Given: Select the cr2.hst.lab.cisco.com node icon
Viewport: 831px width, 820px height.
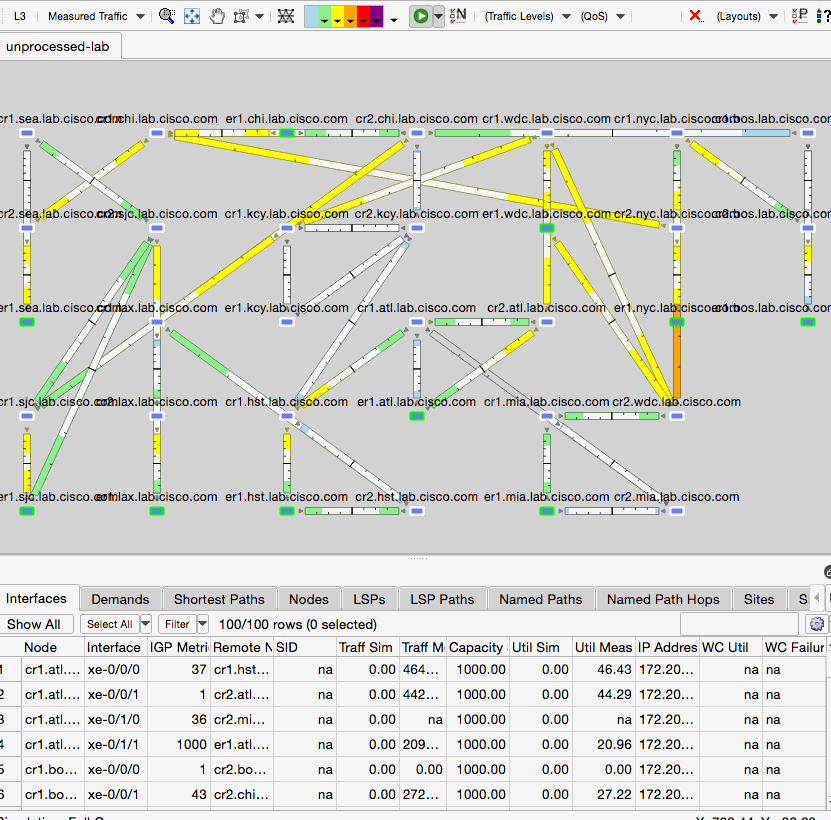Looking at the screenshot, I should 417,511.
